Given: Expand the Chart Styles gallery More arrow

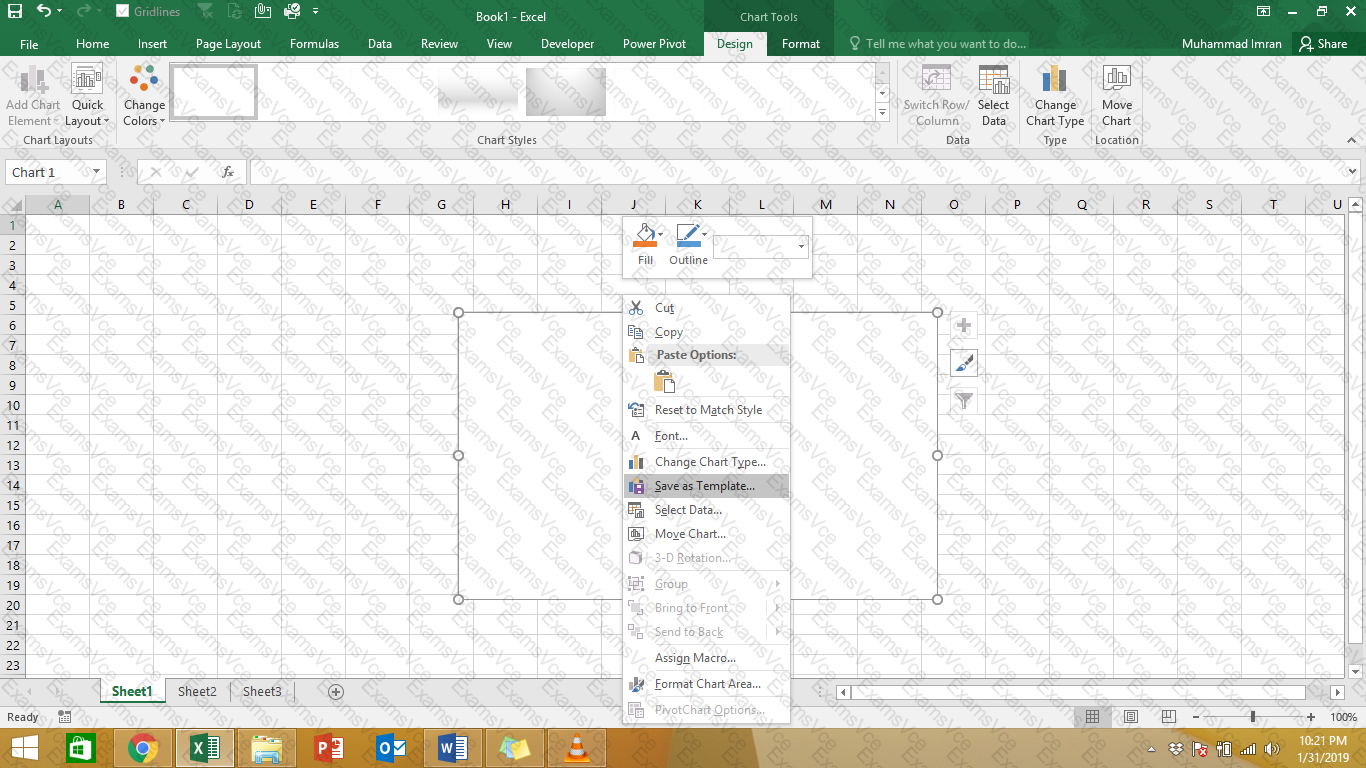Looking at the screenshot, I should (882, 113).
